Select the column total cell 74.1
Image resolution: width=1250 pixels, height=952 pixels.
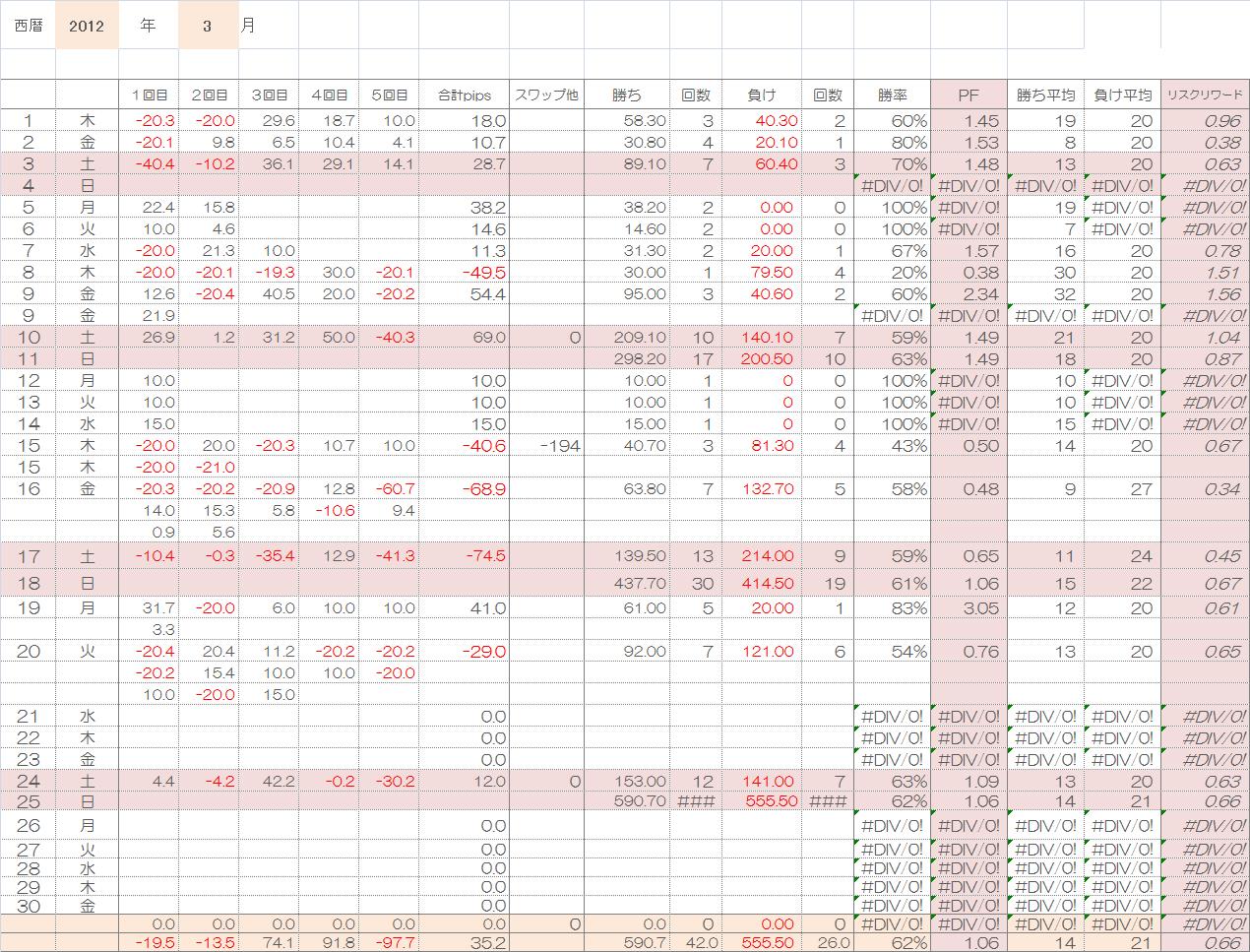pyautogui.click(x=269, y=942)
